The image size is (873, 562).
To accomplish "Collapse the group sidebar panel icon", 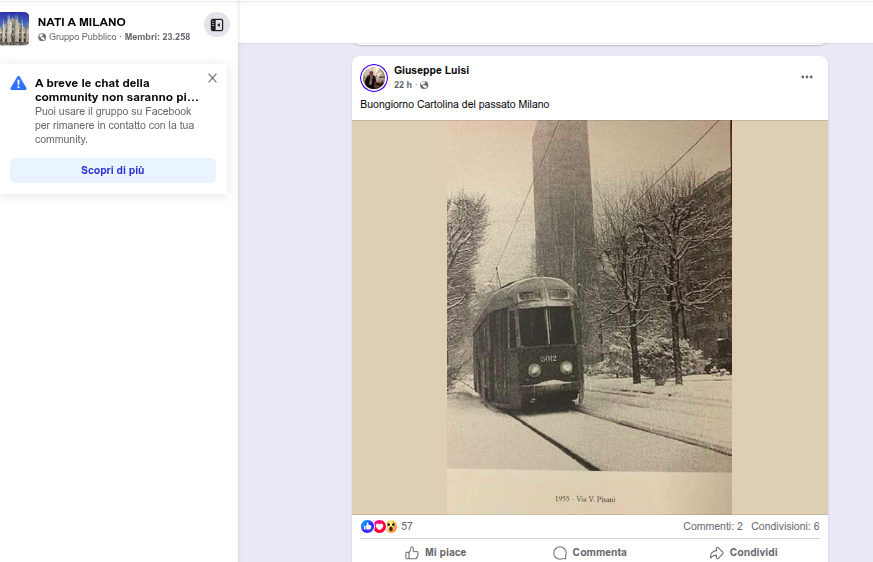I will coord(217,25).
